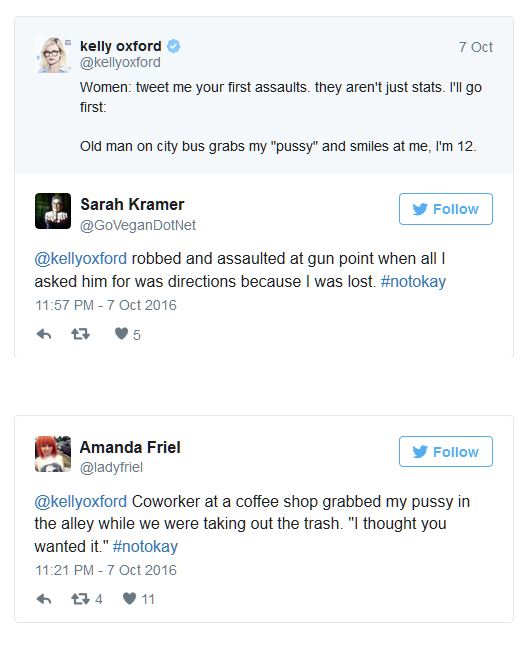The width and height of the screenshot is (531, 646).
Task: Follow Sarah Kramer
Action: click(446, 209)
